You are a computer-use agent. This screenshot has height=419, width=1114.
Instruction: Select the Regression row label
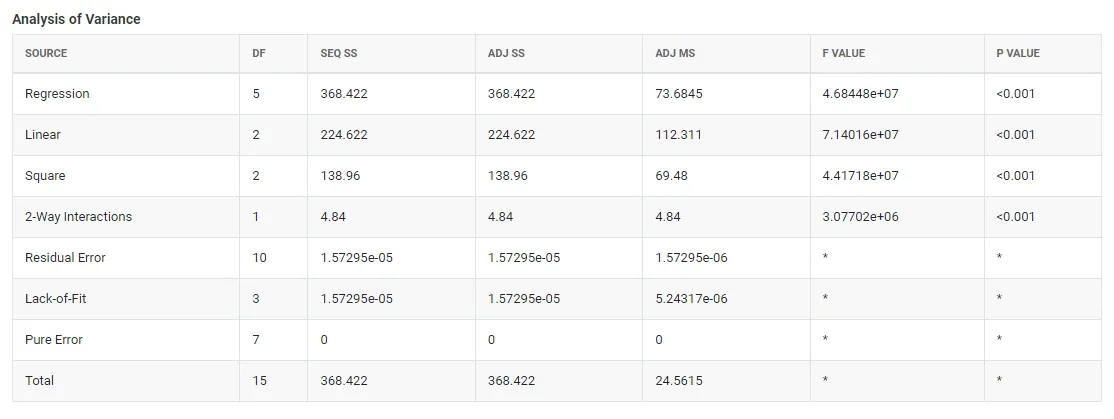(57, 94)
